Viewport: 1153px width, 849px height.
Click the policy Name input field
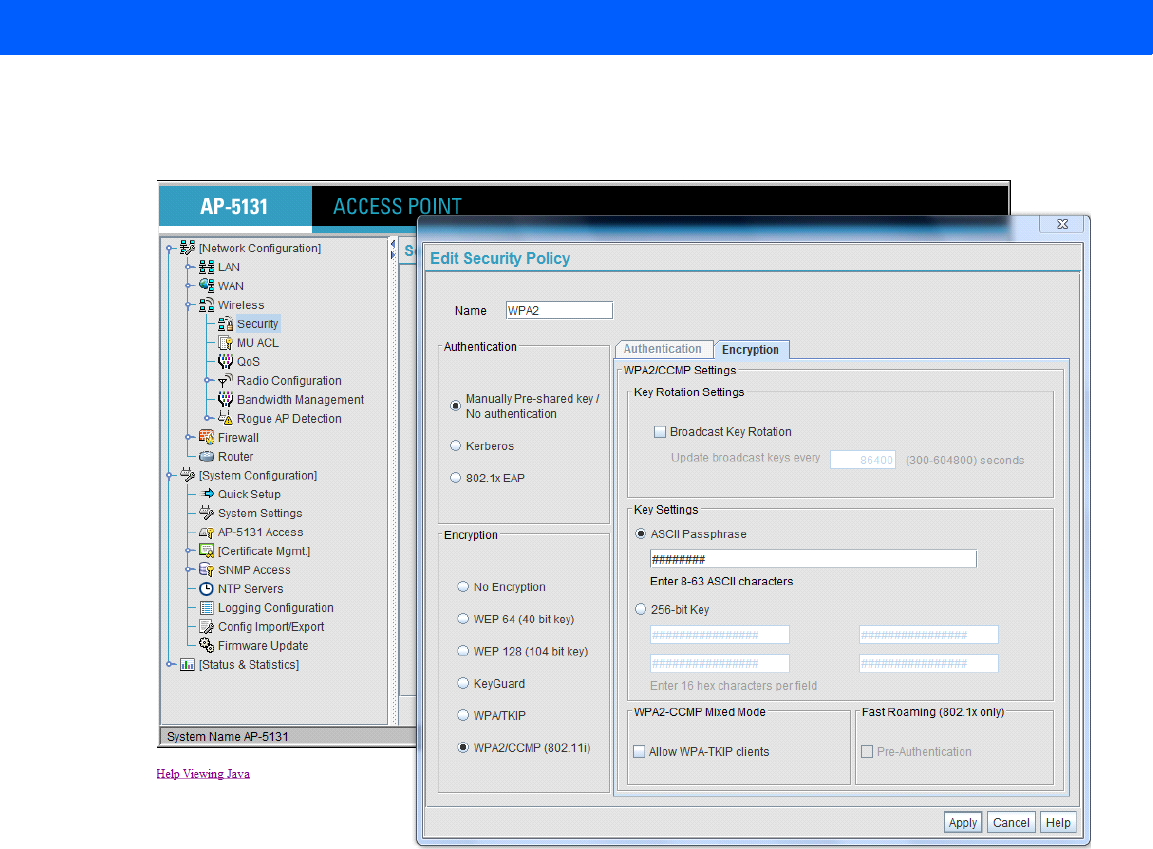[x=559, y=310]
